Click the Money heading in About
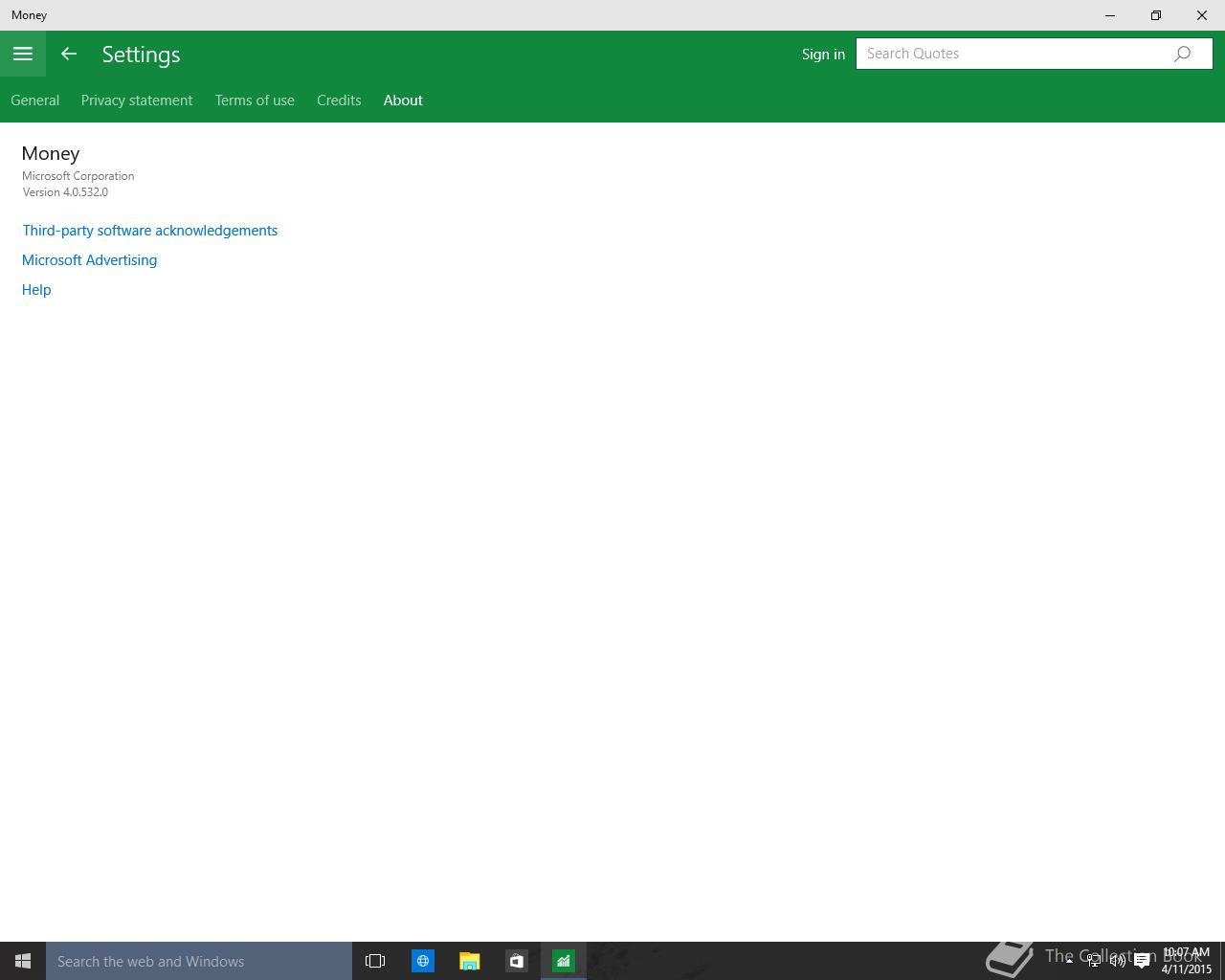The height and width of the screenshot is (980, 1225). (51, 153)
